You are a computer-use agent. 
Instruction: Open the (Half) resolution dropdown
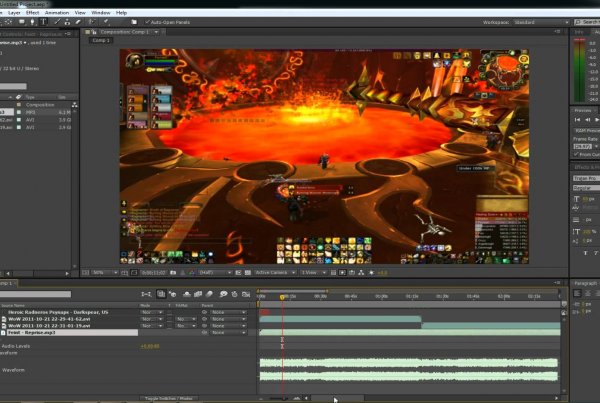tap(215, 272)
